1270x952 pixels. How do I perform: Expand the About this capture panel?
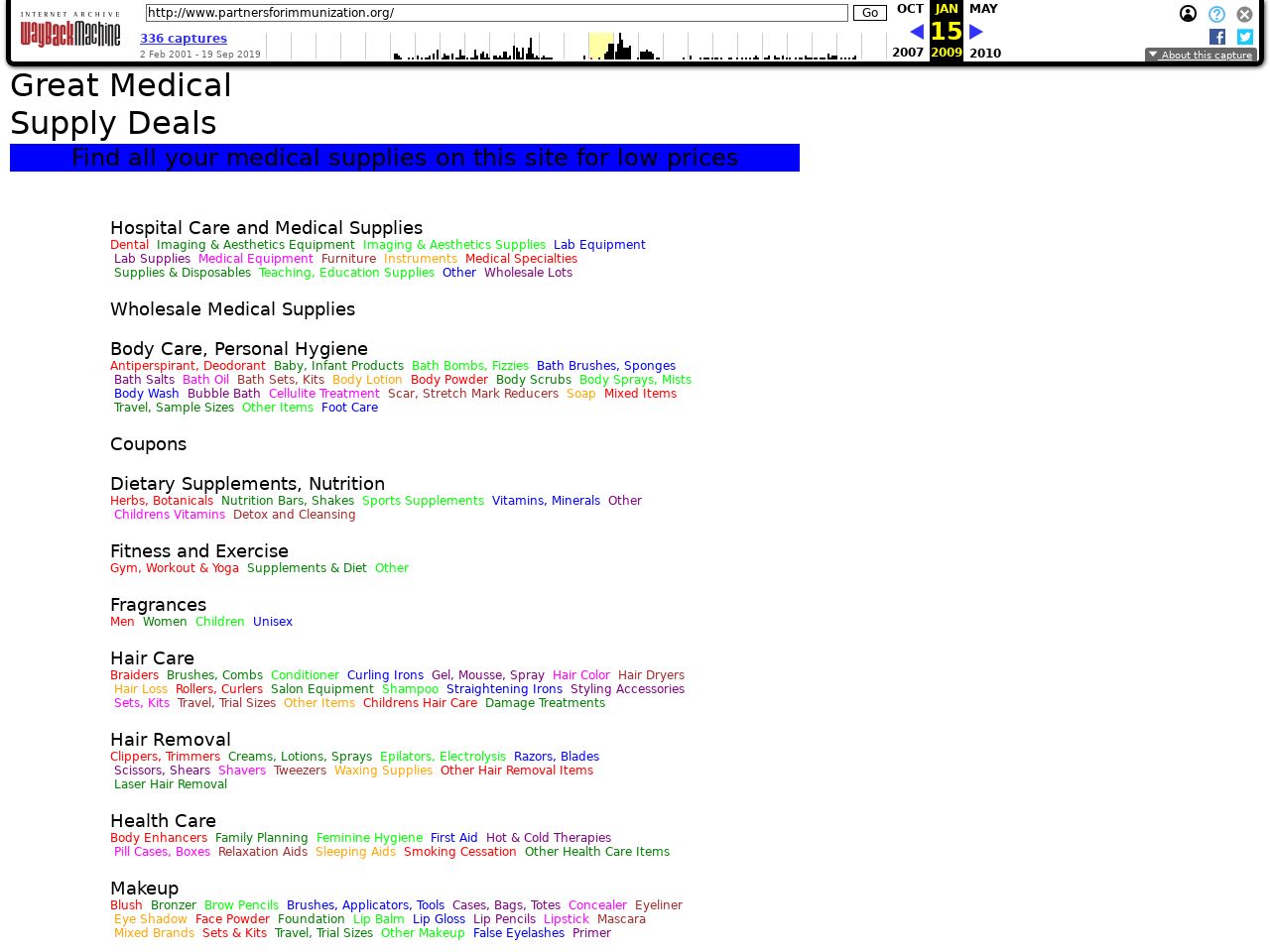(x=1201, y=56)
